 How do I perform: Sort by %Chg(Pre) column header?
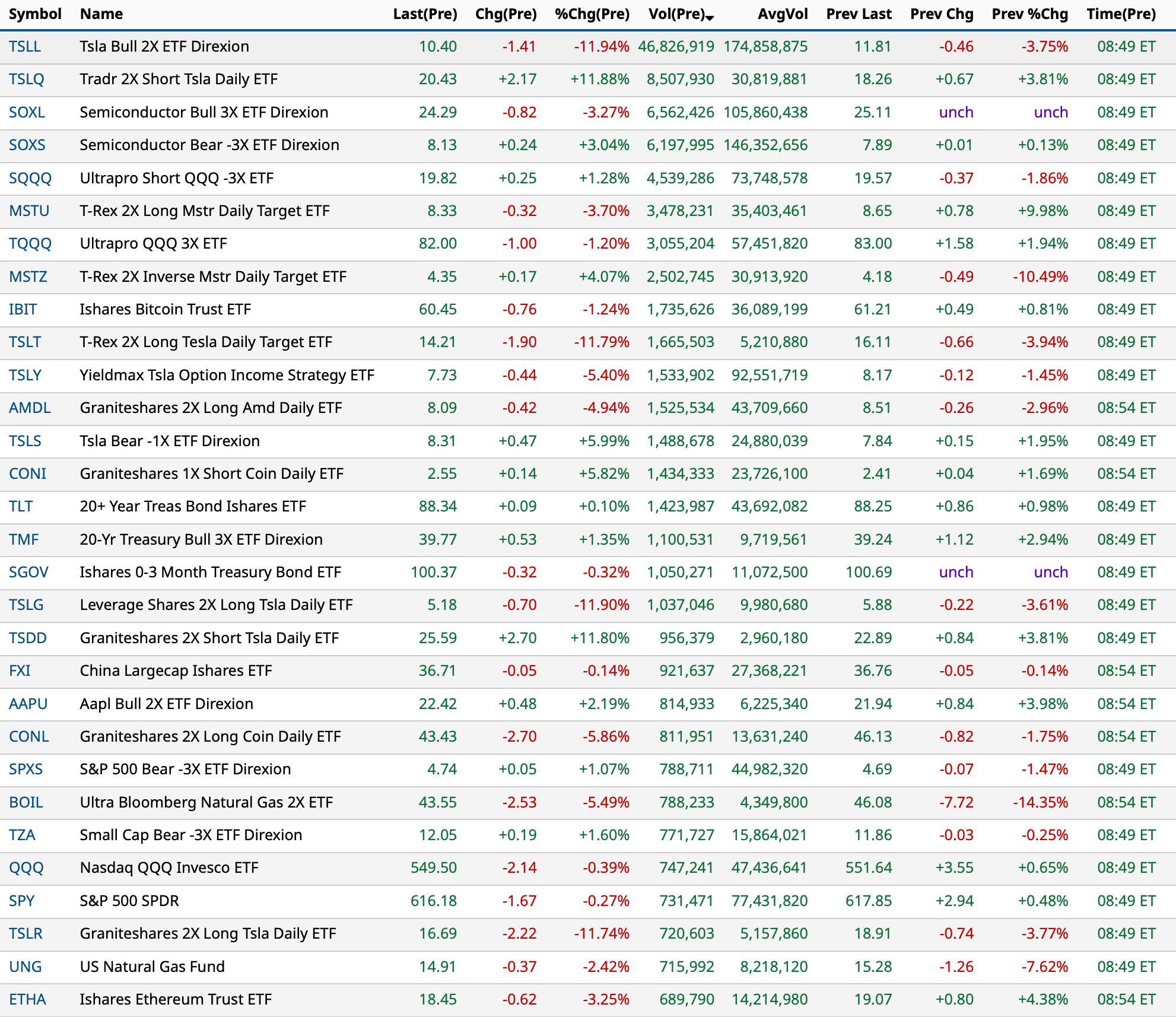pos(592,14)
